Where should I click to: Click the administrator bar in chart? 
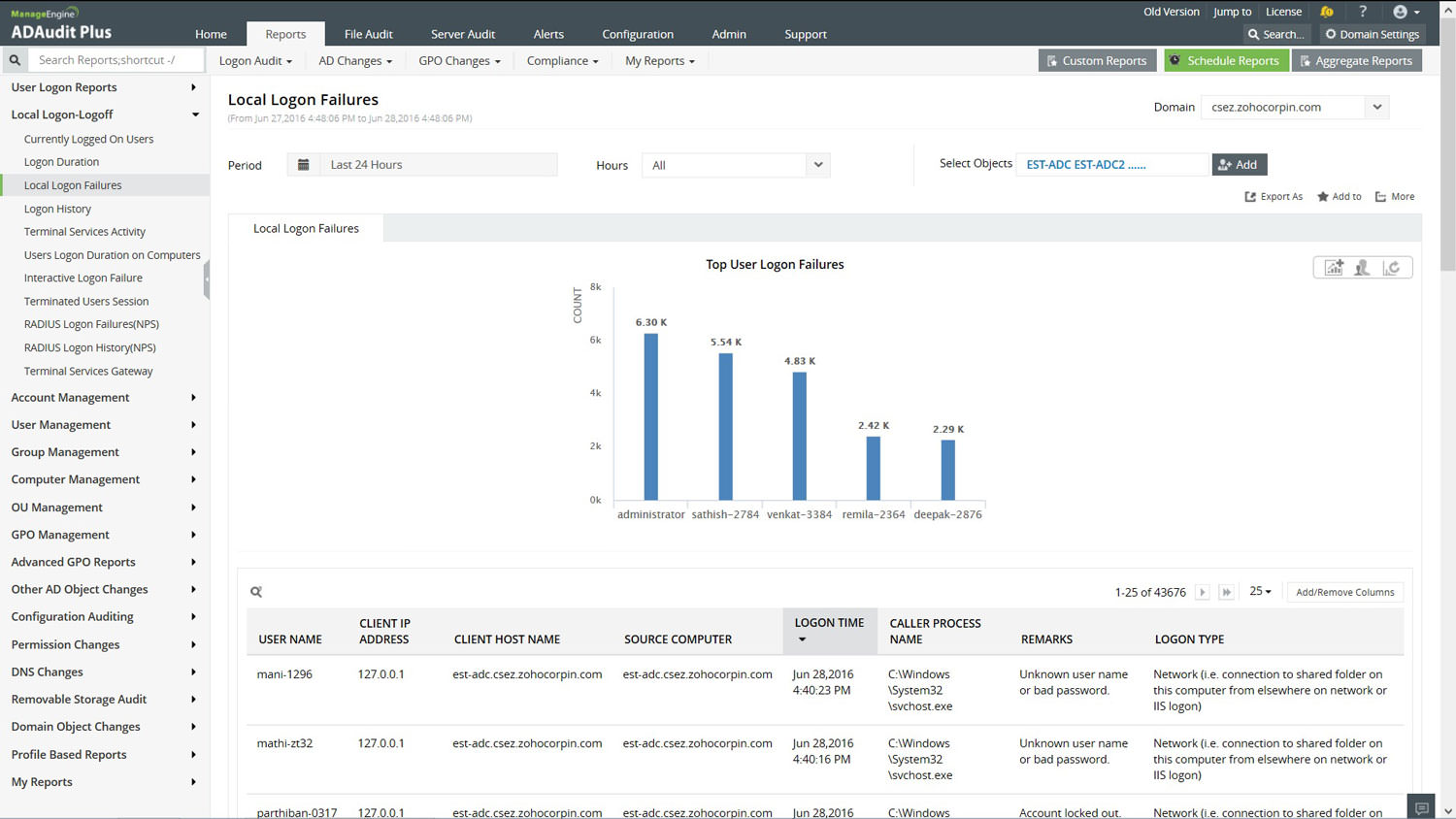(650, 416)
